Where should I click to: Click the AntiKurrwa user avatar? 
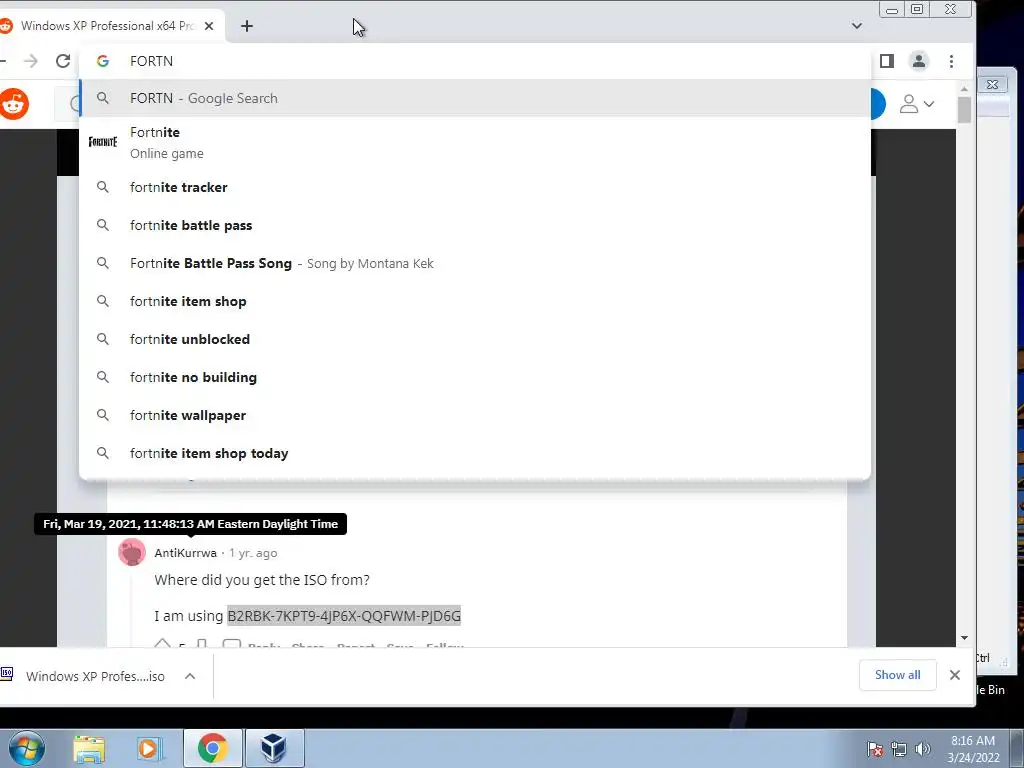[132, 552]
